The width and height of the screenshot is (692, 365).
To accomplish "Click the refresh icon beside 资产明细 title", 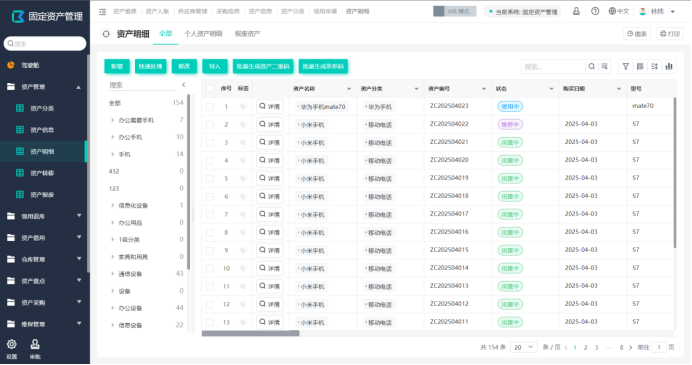I will [x=106, y=34].
